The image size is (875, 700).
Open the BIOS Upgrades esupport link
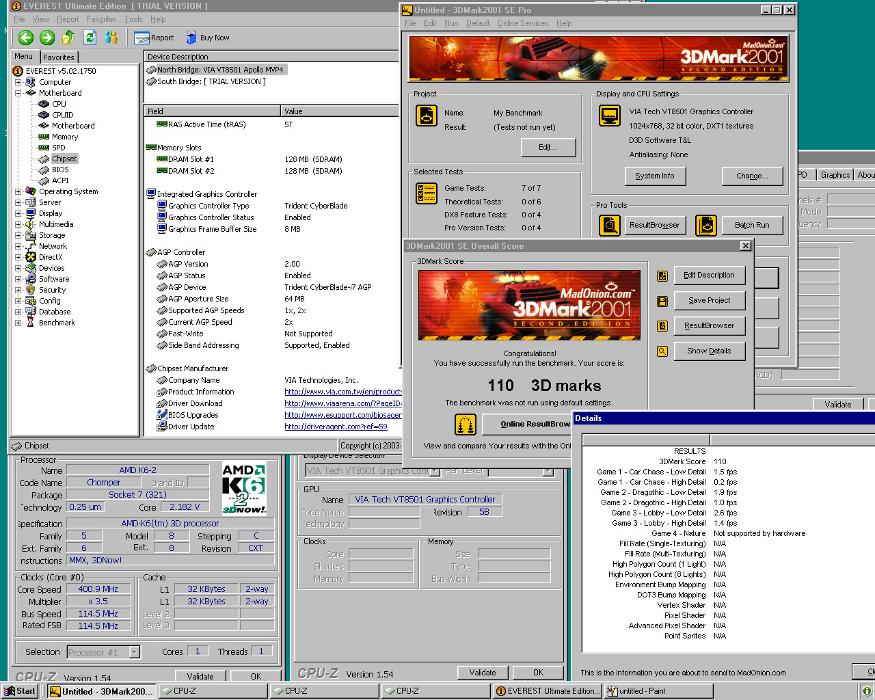(343, 415)
